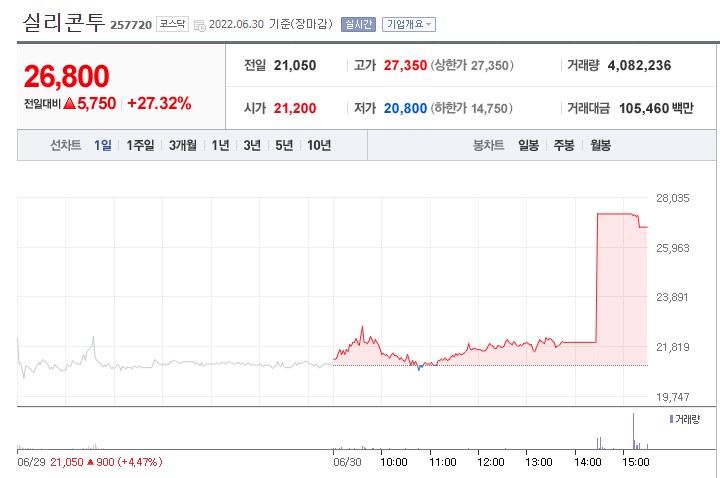
Task: Select the 3년 chart period
Action: (252, 146)
